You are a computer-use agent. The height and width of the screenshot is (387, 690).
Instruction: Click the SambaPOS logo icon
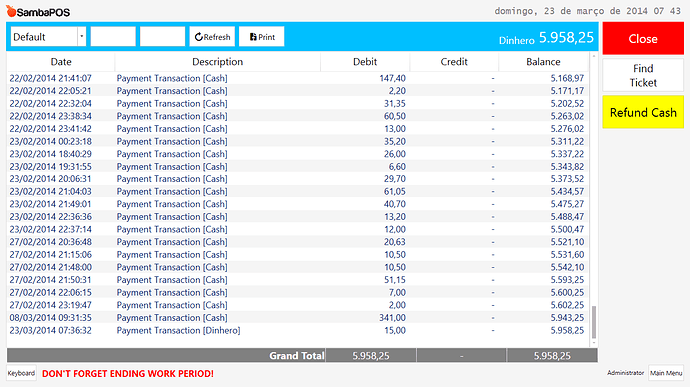tap(11, 11)
